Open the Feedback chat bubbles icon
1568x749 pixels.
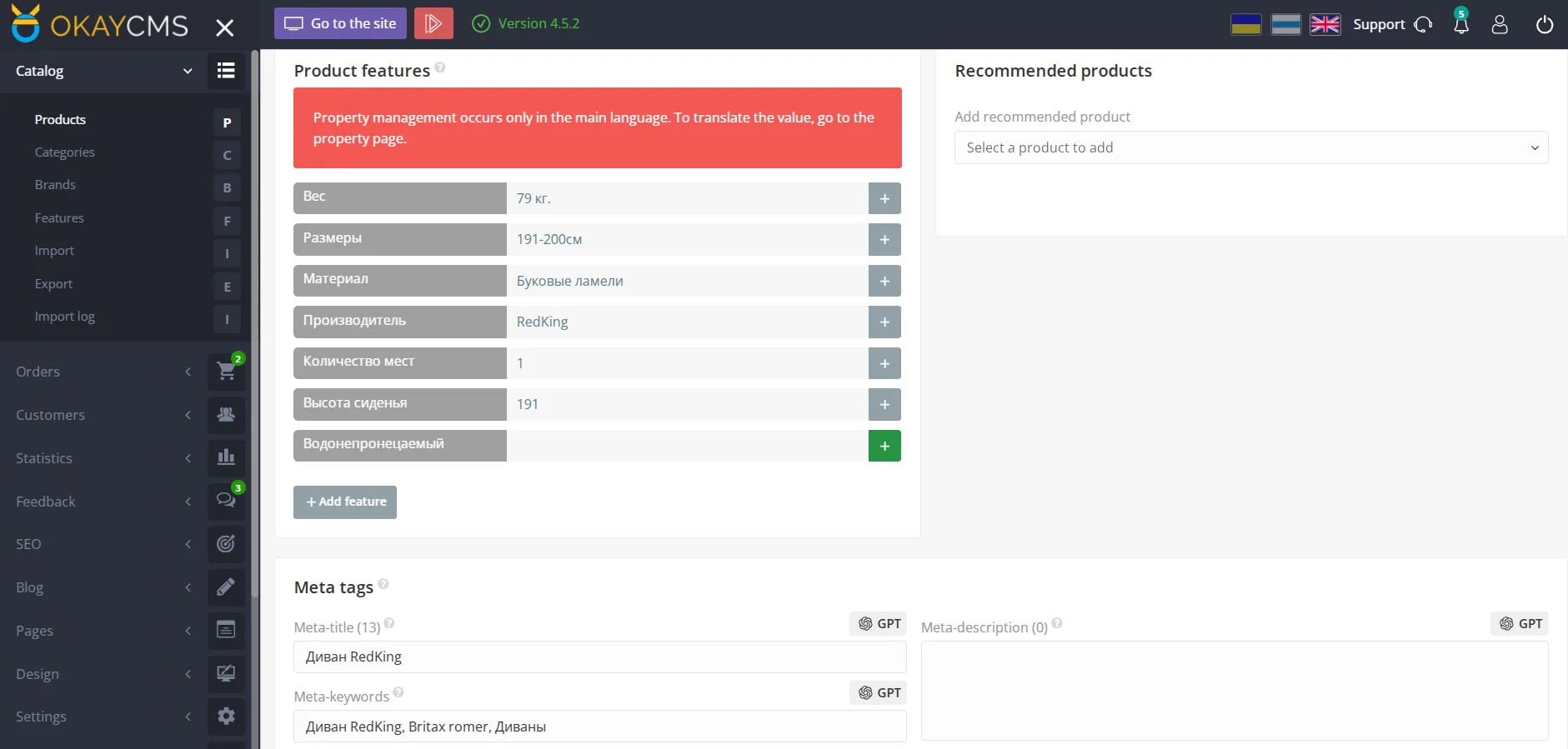(226, 501)
